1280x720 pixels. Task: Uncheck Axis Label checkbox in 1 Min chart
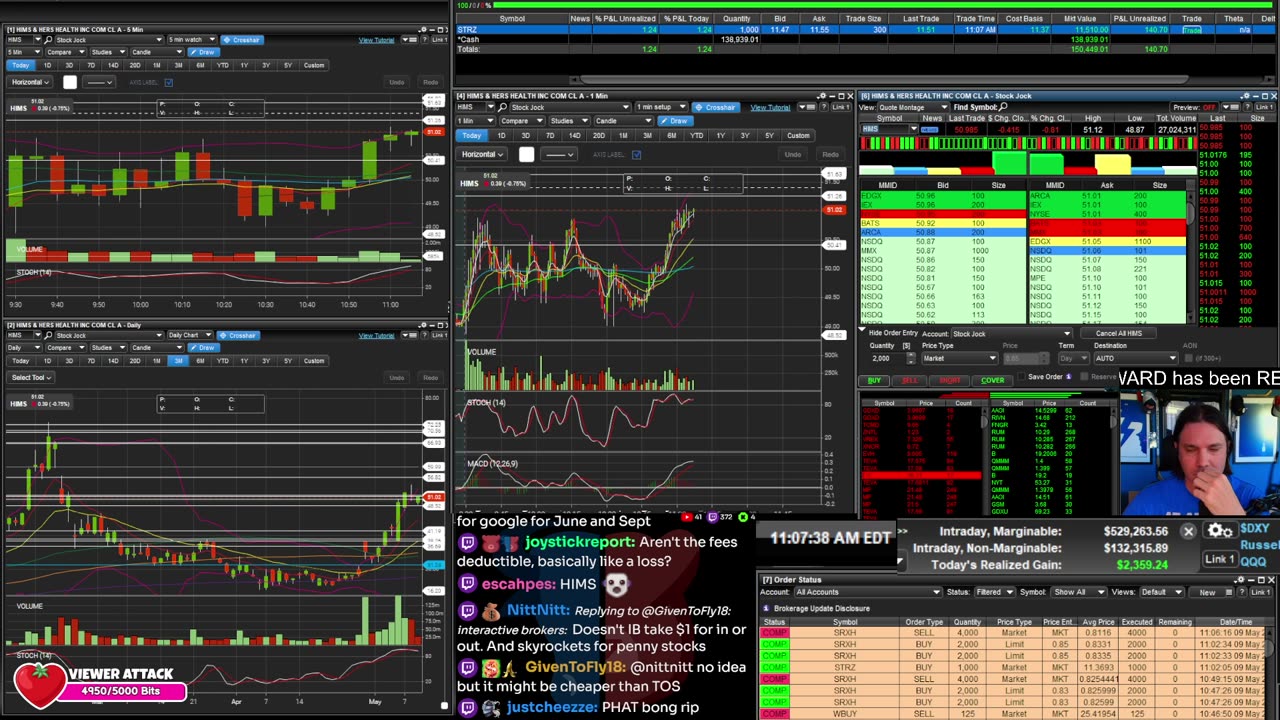click(636, 155)
